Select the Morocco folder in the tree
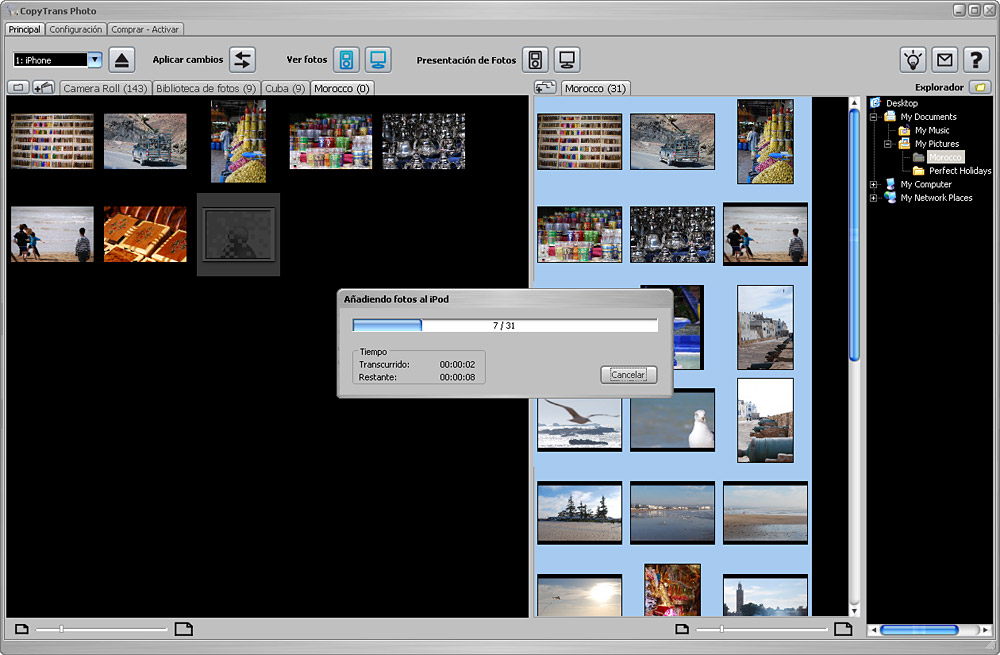Screen dimensions: 1000x655 point(945,158)
